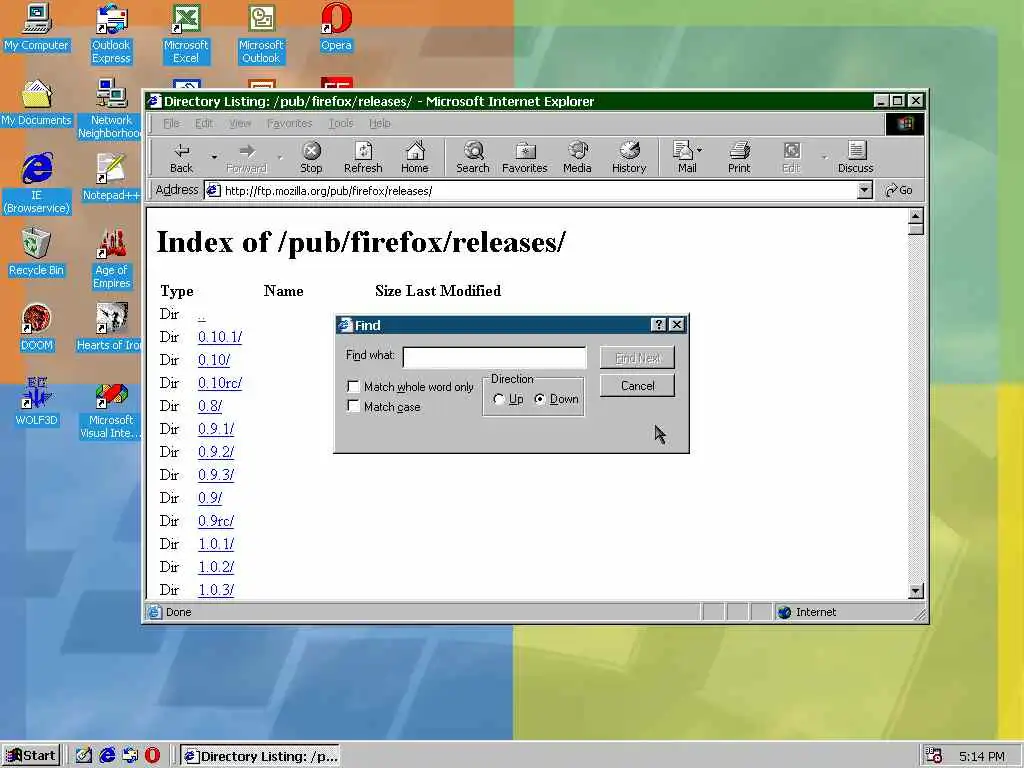Enable Match whole word only
Screen dimensions: 1024x768
coord(353,387)
